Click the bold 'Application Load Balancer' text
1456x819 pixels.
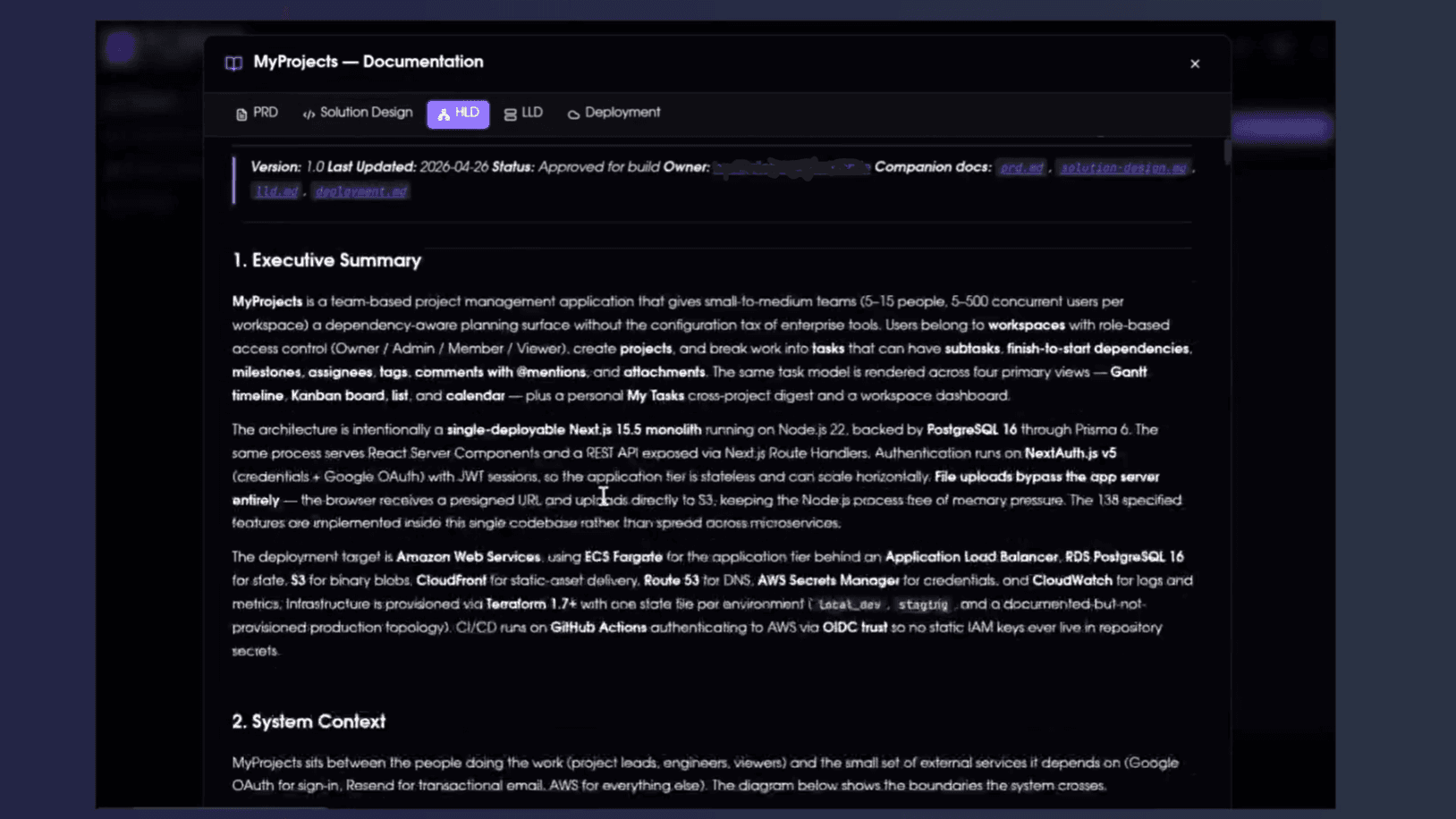tap(971, 557)
